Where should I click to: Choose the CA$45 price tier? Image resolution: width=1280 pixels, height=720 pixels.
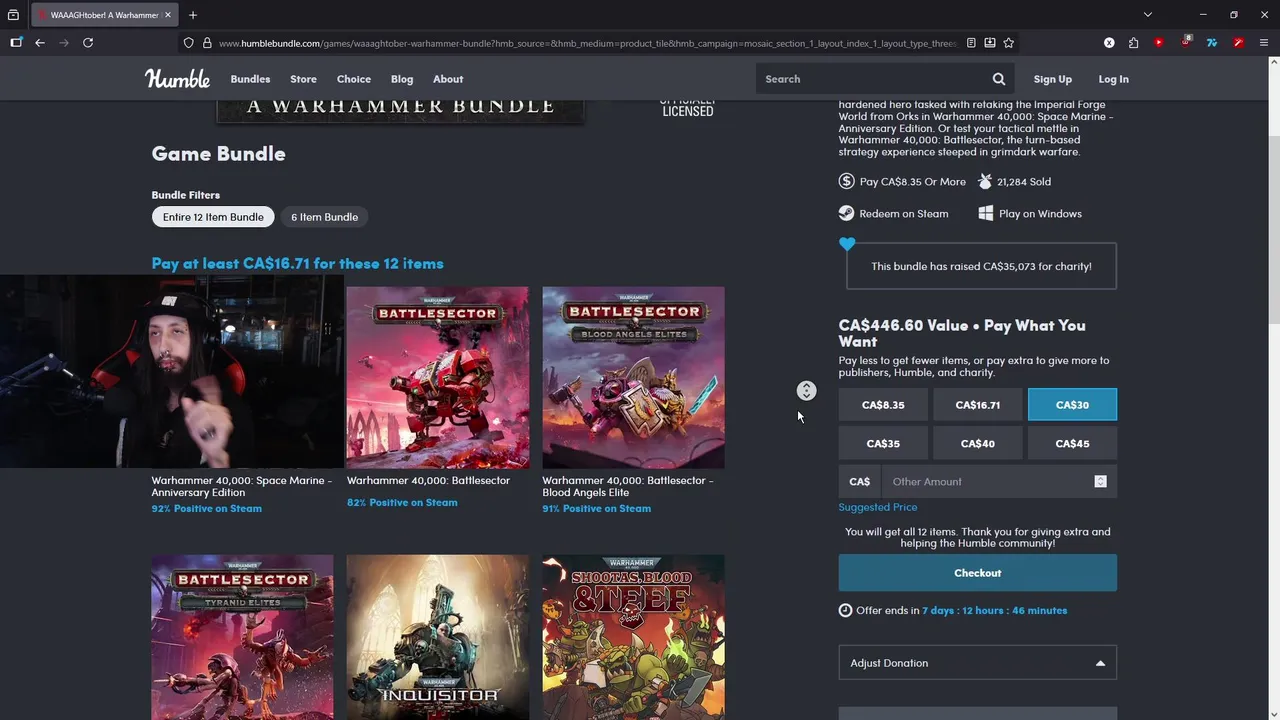click(x=1072, y=443)
